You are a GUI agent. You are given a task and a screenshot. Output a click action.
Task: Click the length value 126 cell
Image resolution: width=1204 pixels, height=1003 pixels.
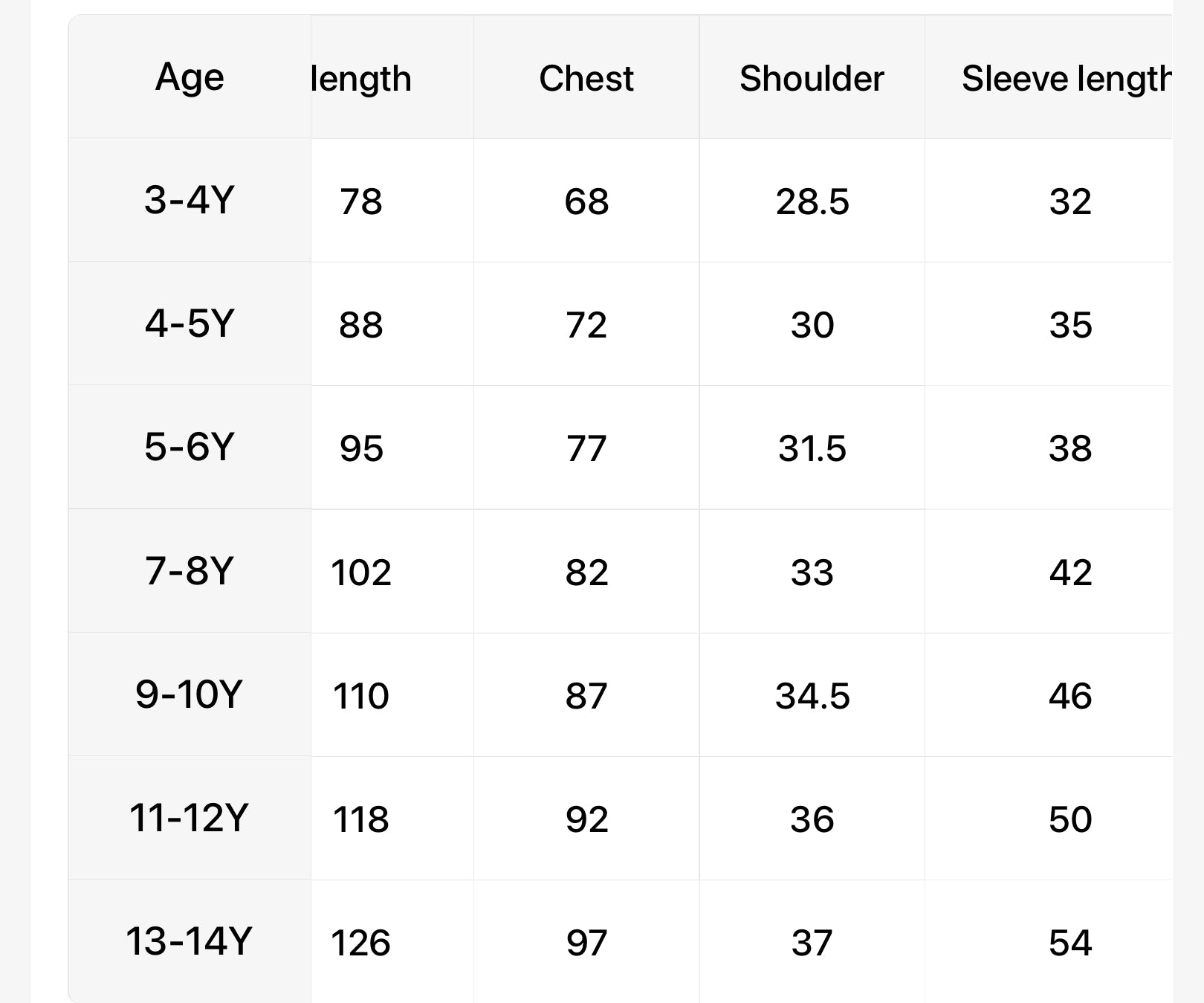(361, 943)
